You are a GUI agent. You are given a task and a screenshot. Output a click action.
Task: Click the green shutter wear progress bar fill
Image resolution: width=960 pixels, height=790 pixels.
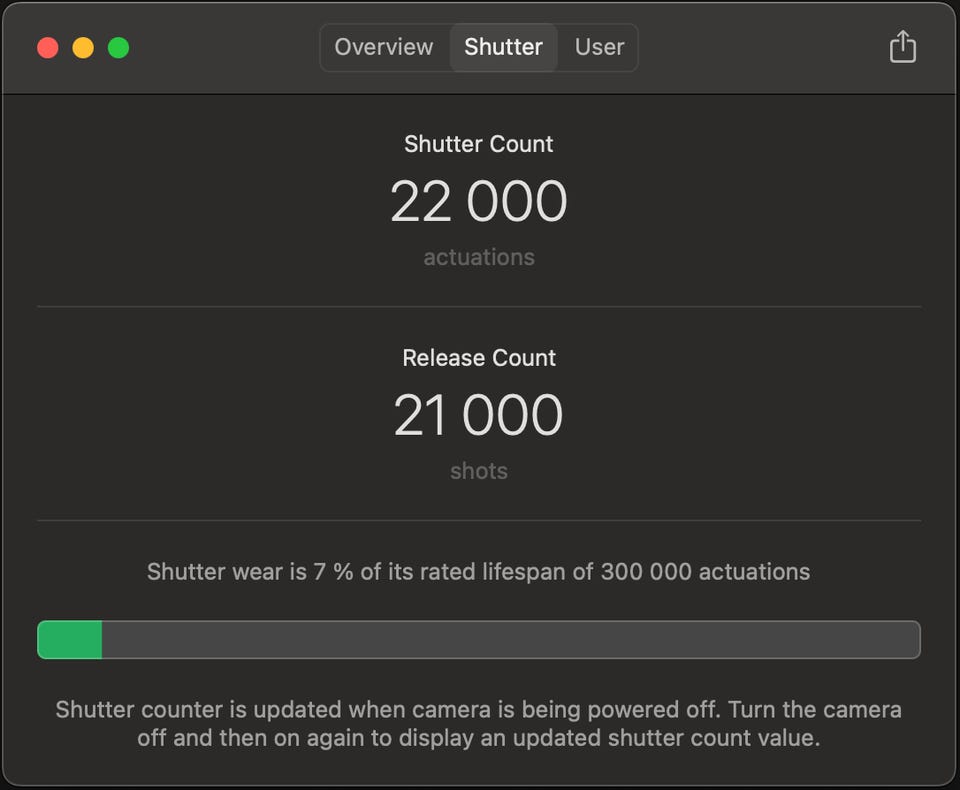pos(70,640)
